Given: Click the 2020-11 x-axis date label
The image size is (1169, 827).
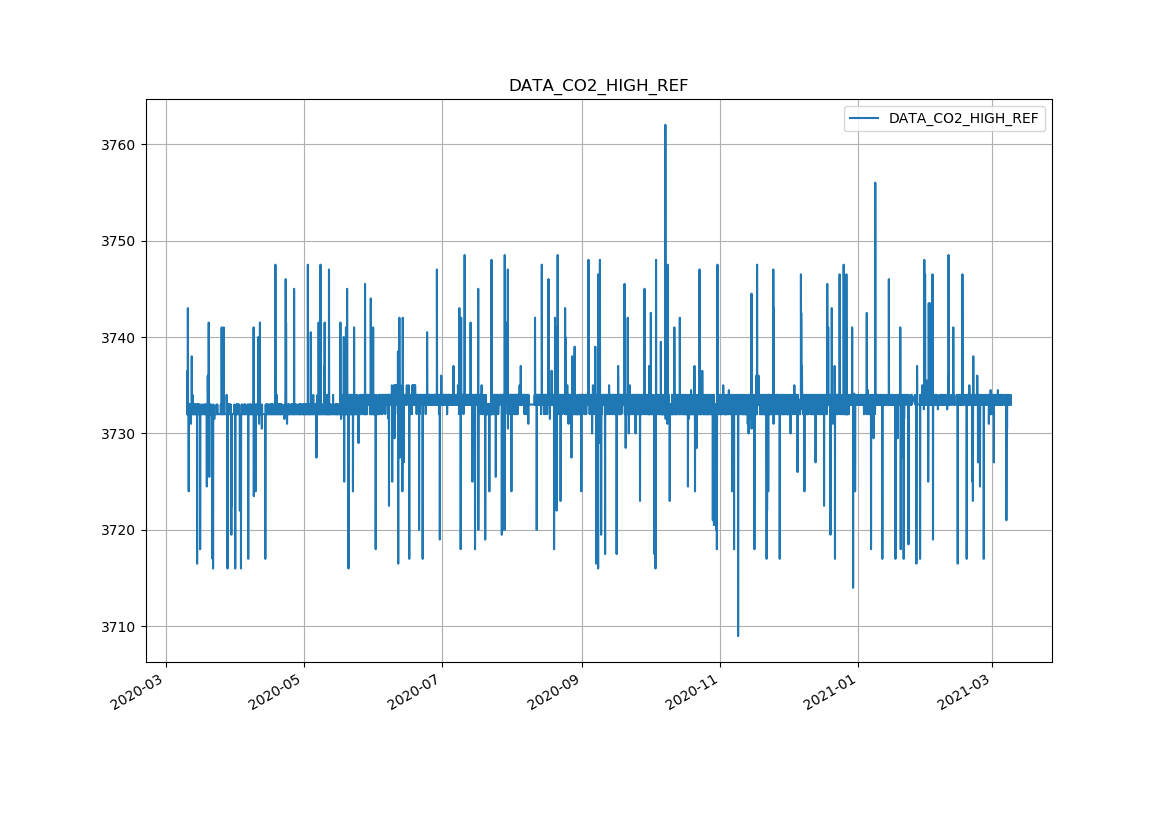Looking at the screenshot, I should (x=693, y=691).
